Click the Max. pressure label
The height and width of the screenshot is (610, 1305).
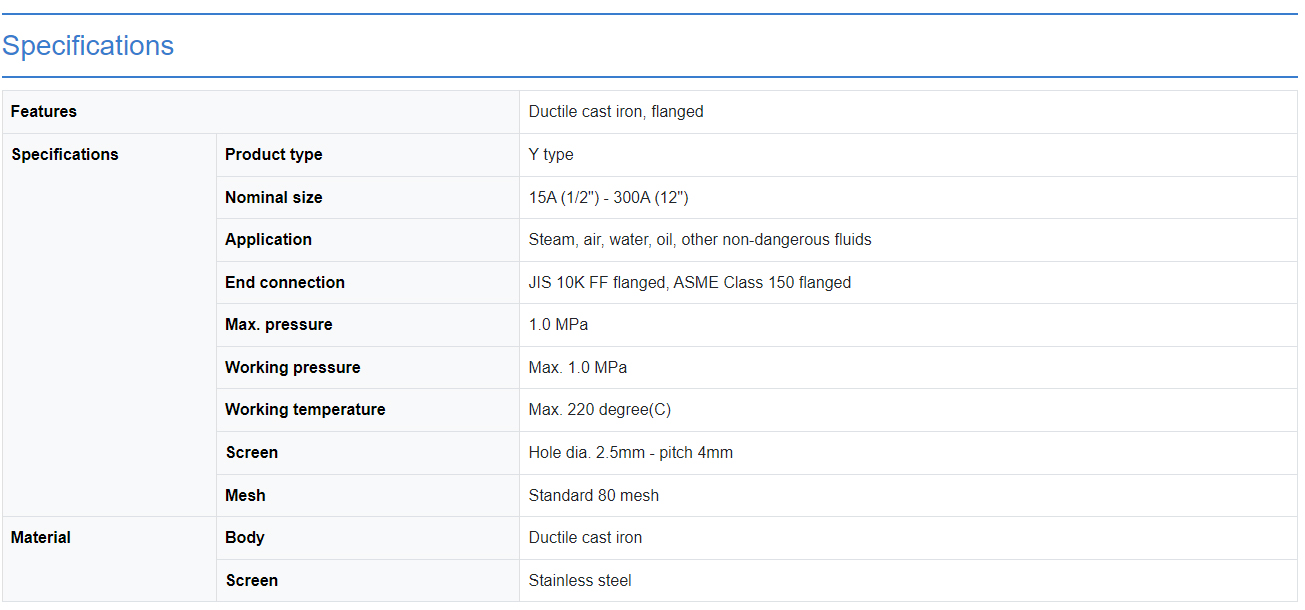pos(278,325)
